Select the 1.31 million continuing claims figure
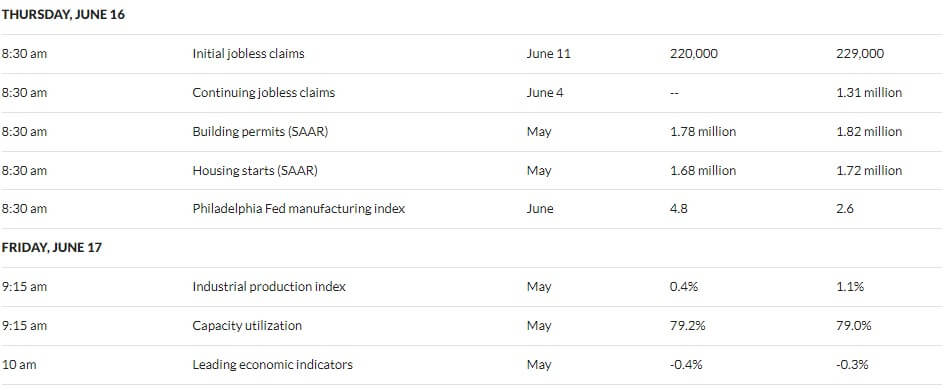The width and height of the screenshot is (946, 390). (x=869, y=92)
